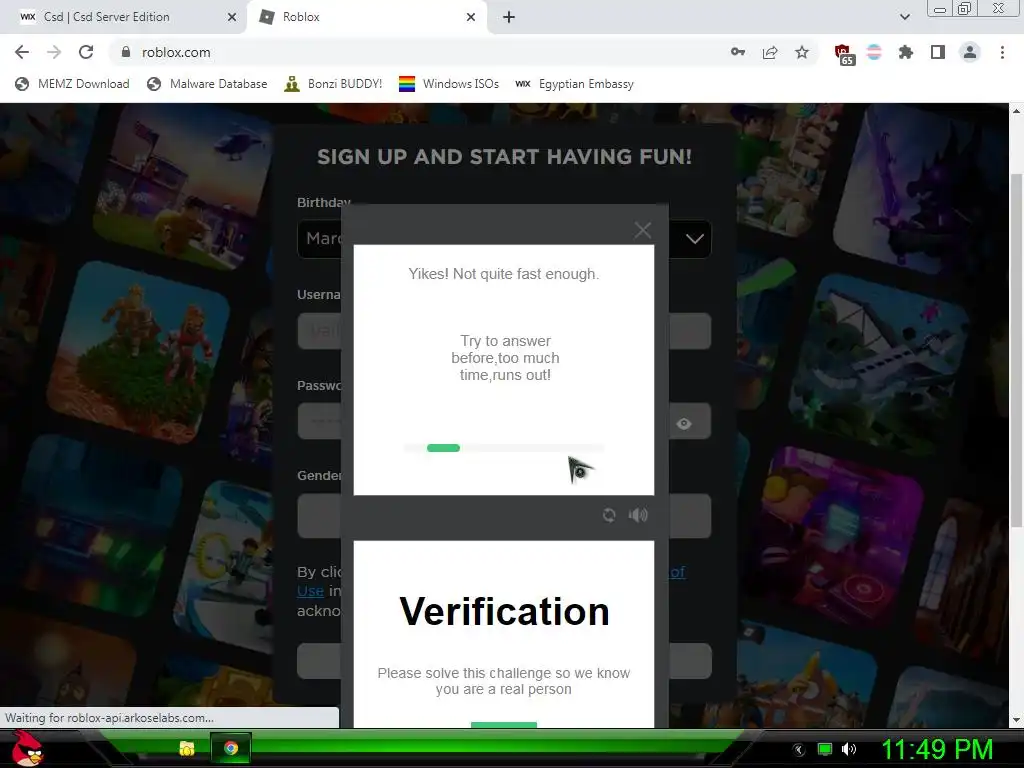Expand the birthday dropdown chevron

click(x=695, y=238)
